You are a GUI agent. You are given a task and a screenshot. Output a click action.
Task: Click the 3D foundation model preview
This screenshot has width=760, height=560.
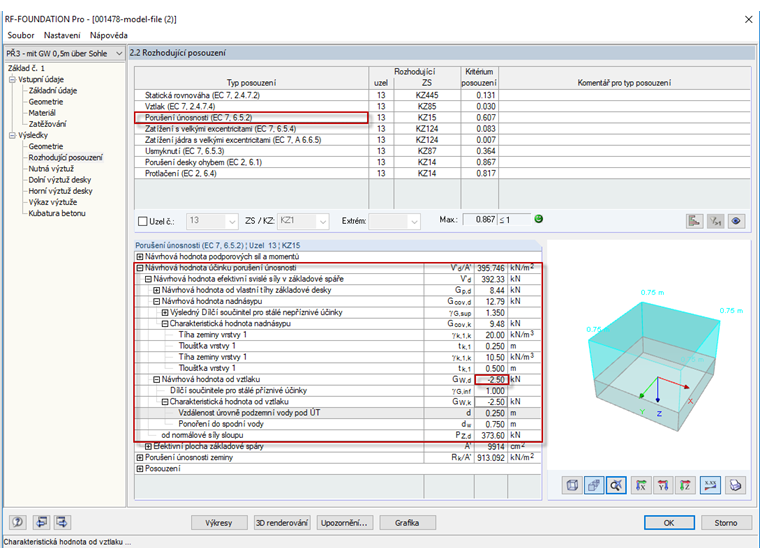[x=649, y=356]
